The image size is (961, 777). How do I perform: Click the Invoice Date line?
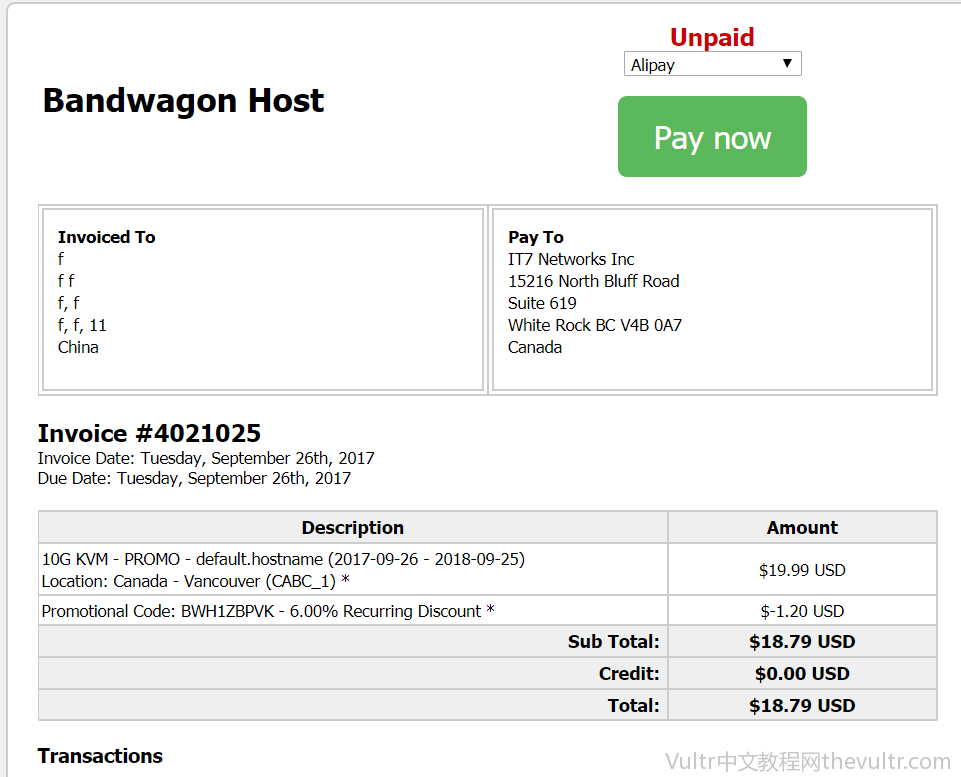click(x=206, y=458)
